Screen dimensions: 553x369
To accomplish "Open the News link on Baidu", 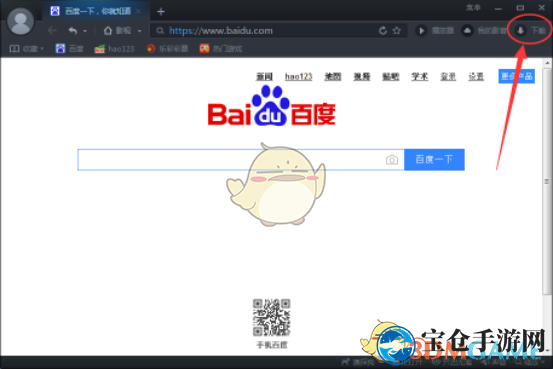I will 265,76.
